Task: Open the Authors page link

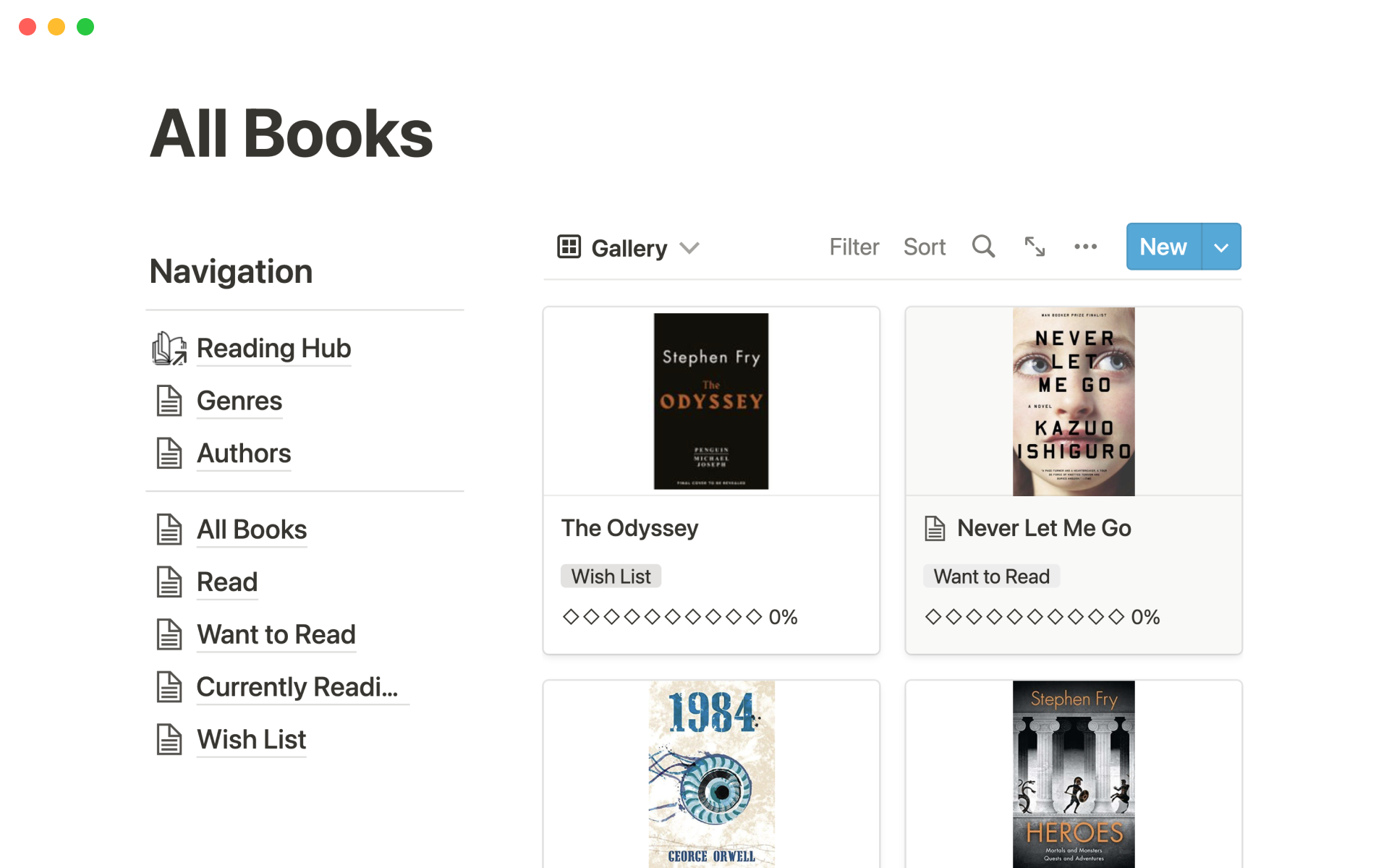Action: (x=244, y=454)
